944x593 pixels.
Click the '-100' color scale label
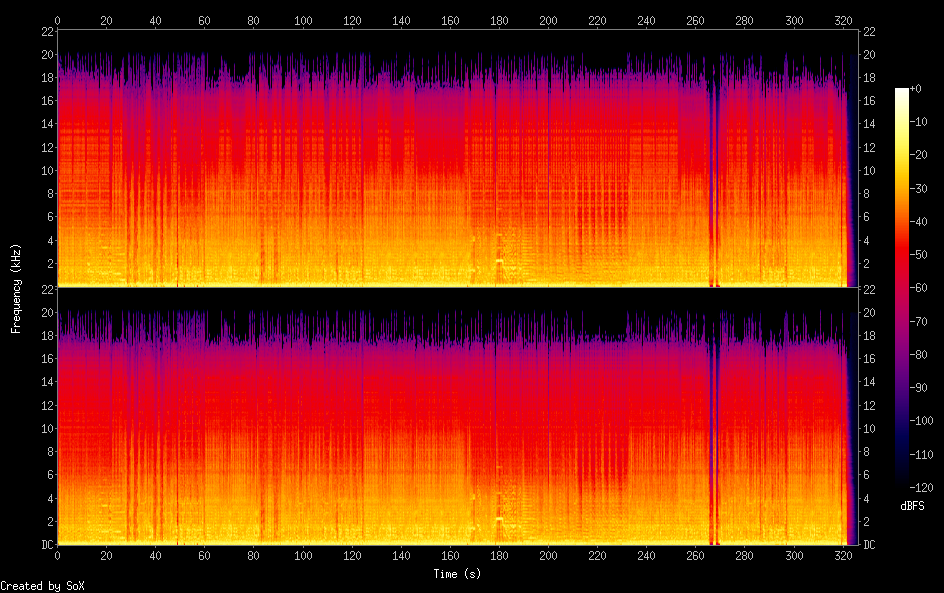click(922, 421)
